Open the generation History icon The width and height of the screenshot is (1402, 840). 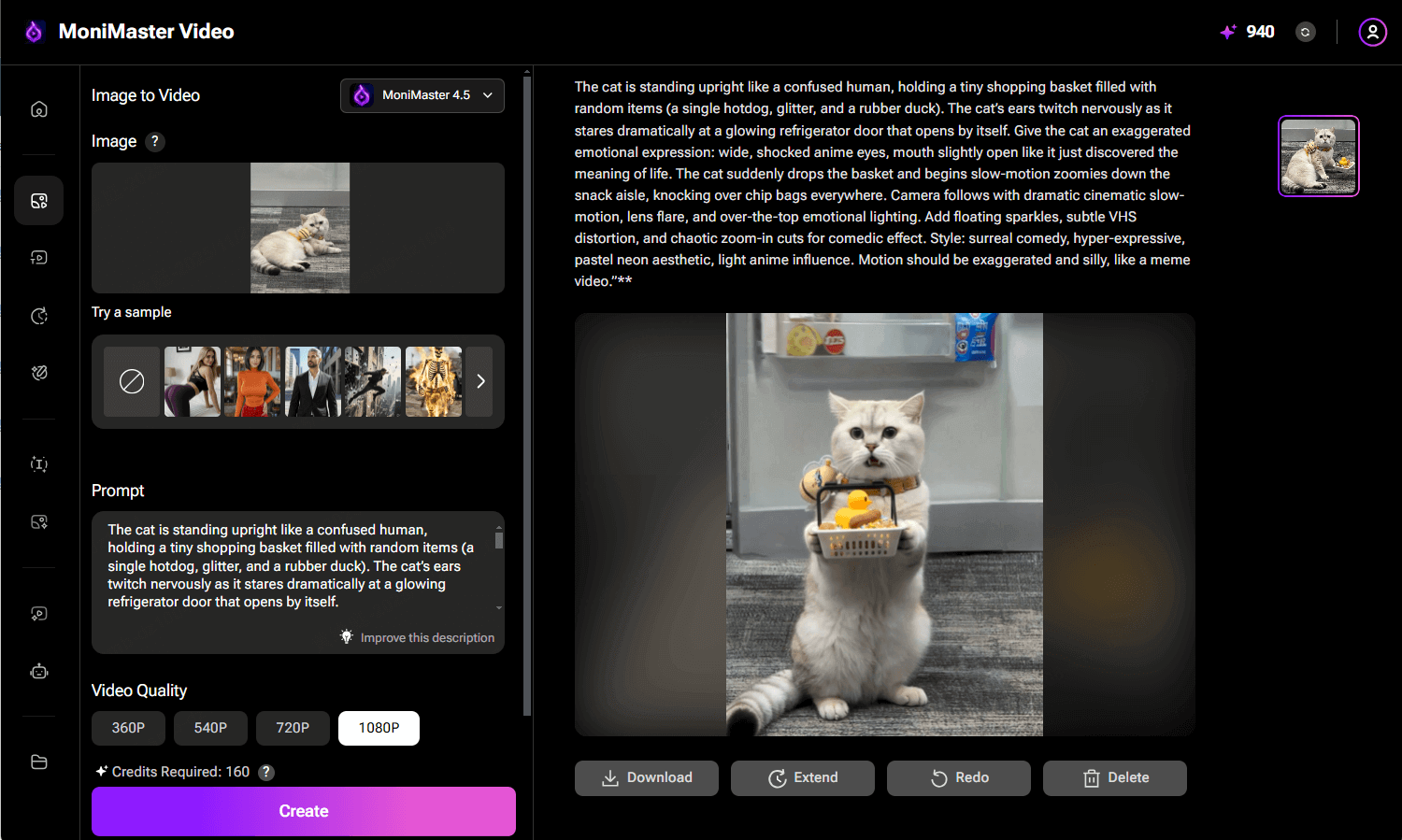(38, 316)
